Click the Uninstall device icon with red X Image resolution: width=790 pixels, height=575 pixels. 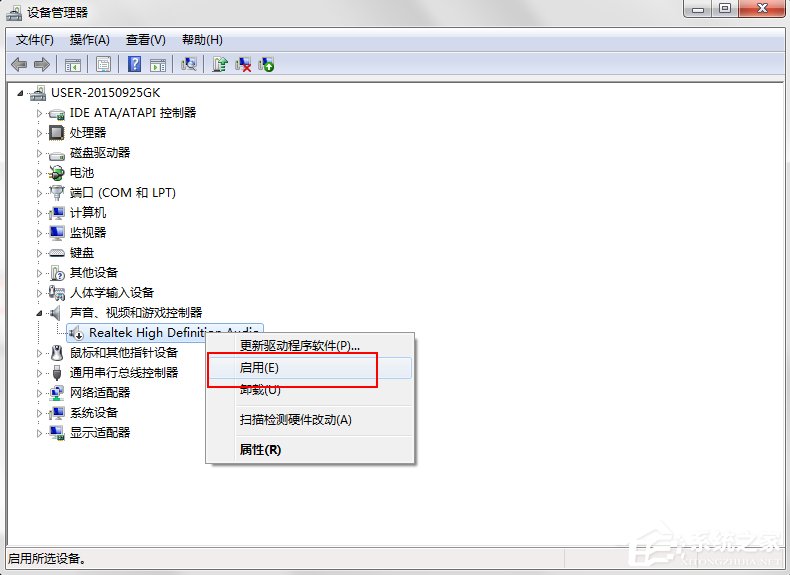coord(243,64)
